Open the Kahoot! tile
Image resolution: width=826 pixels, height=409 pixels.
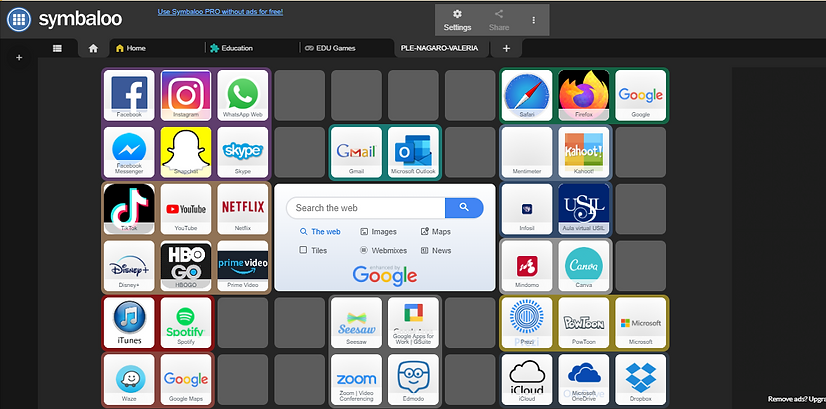click(x=584, y=152)
